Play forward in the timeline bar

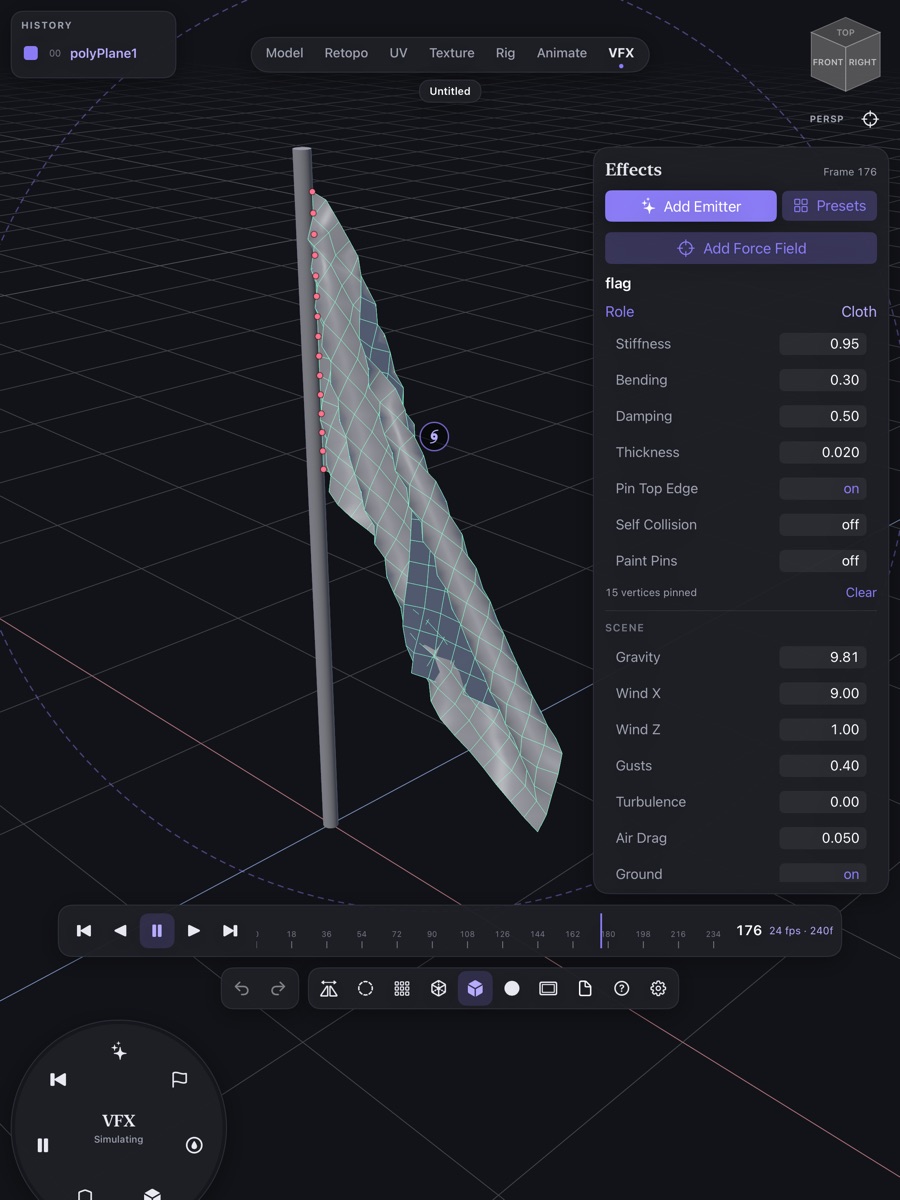pyautogui.click(x=194, y=931)
